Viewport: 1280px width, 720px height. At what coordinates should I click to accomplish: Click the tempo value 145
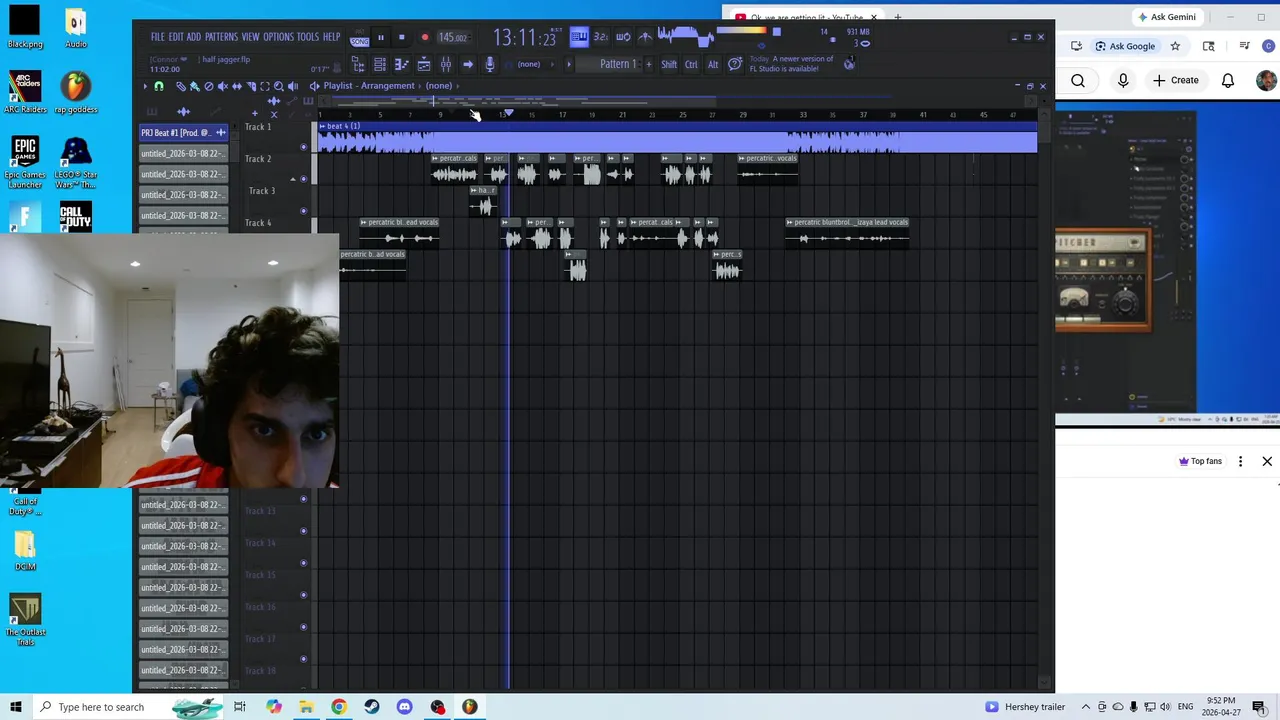[452, 38]
